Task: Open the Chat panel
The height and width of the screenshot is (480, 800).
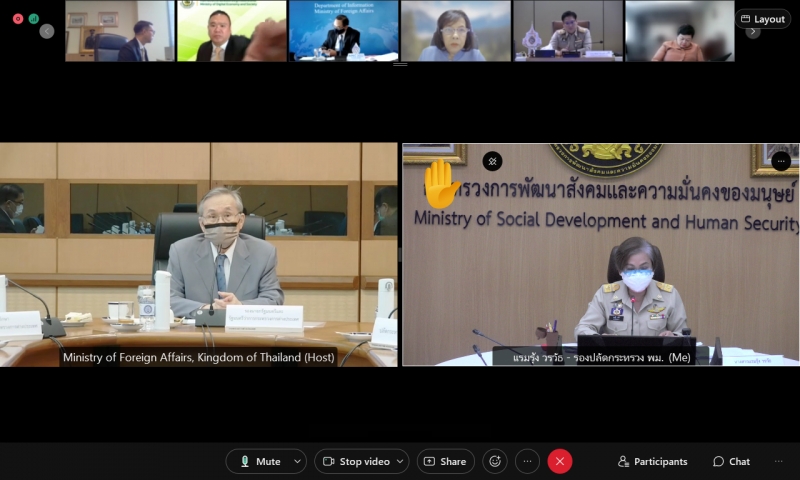Action: coord(731,461)
